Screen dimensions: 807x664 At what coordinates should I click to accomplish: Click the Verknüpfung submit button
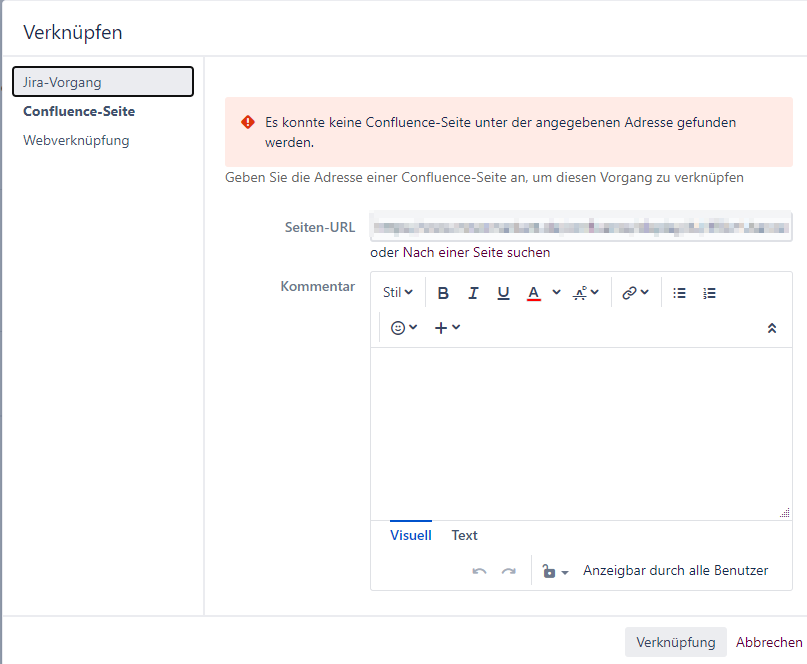point(676,642)
